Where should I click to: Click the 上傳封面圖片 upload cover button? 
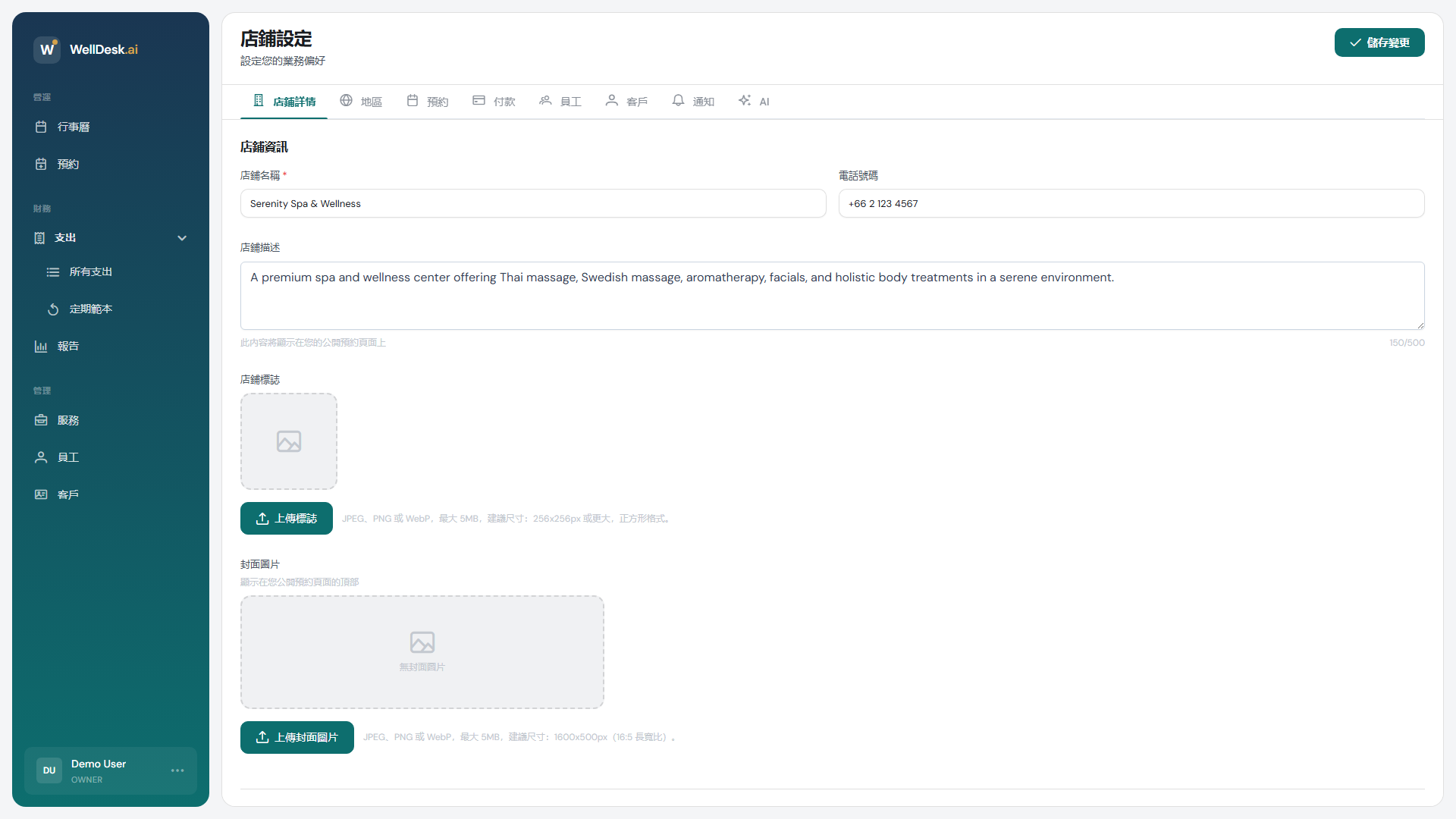click(297, 737)
